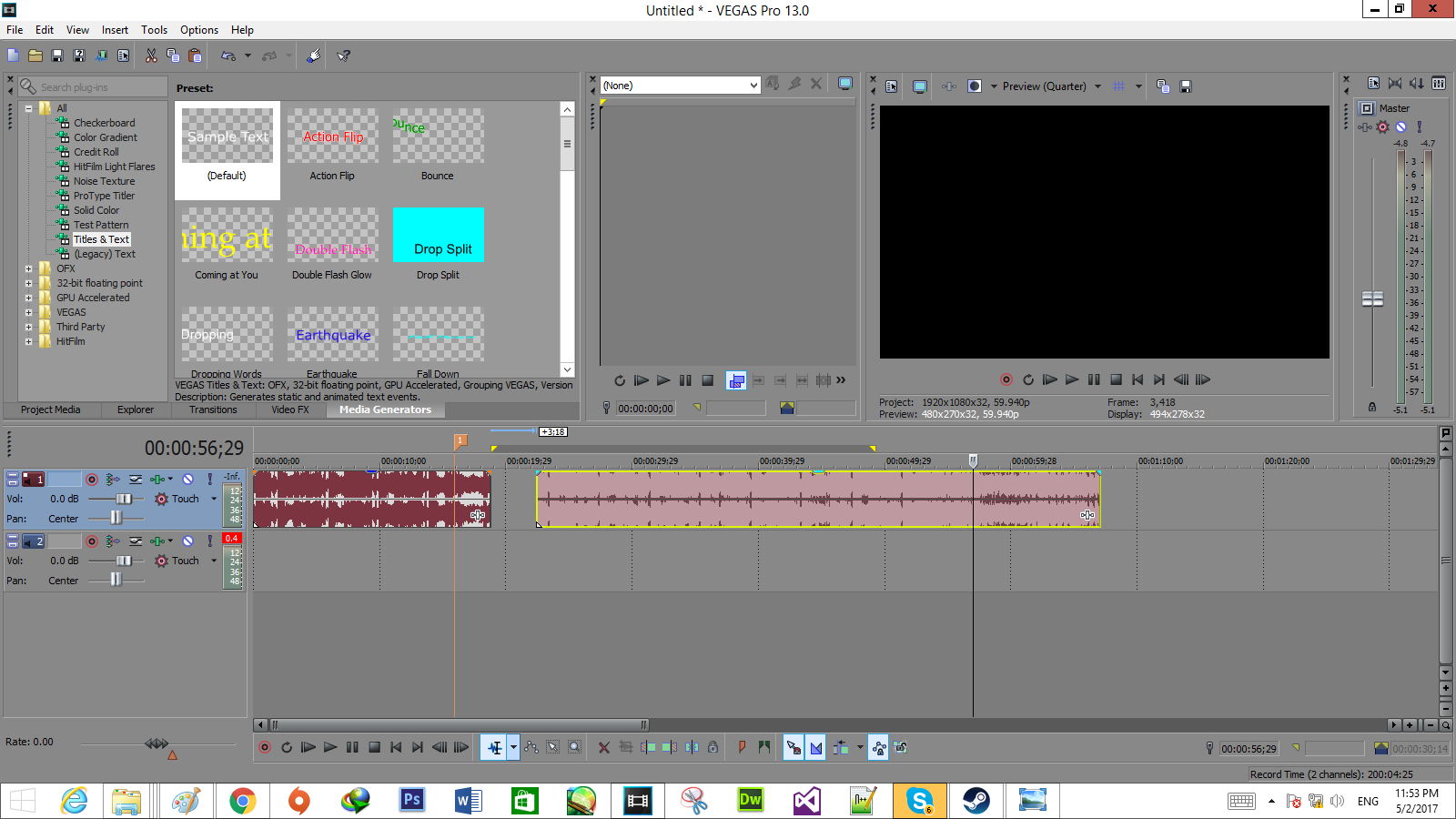Image resolution: width=1456 pixels, height=819 pixels.
Task: Toggle Lock Envelopes to Events button
Action: tap(879, 748)
